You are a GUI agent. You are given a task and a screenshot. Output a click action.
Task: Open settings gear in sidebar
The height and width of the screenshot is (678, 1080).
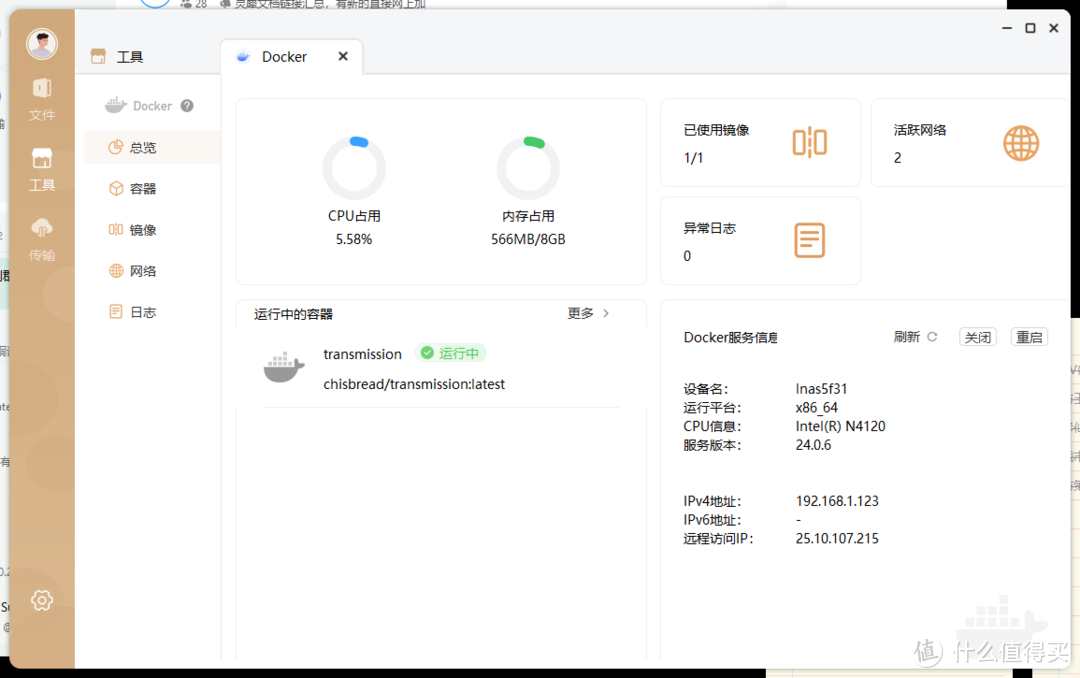click(42, 600)
